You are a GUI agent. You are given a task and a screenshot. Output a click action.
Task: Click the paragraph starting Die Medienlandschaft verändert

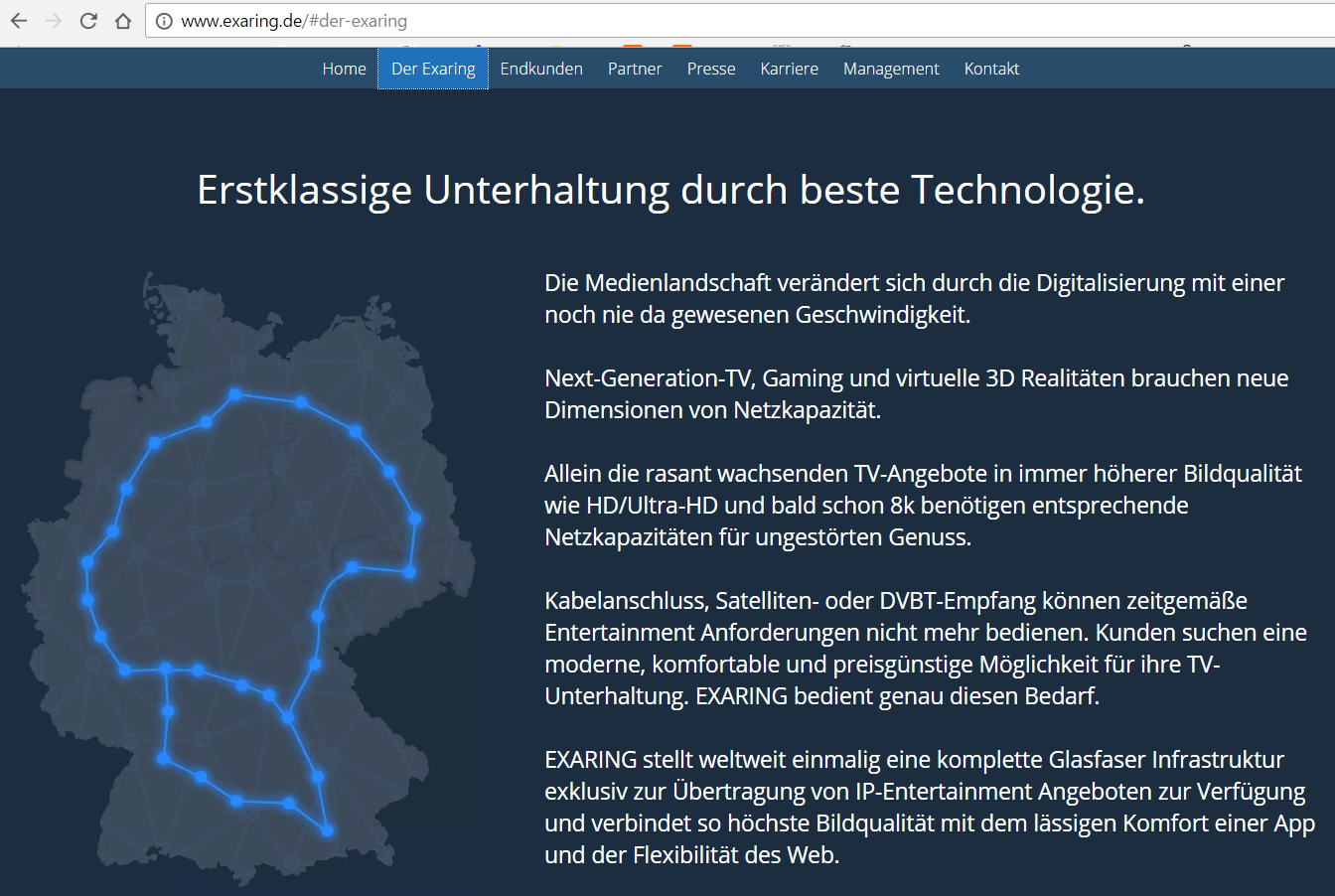915,299
